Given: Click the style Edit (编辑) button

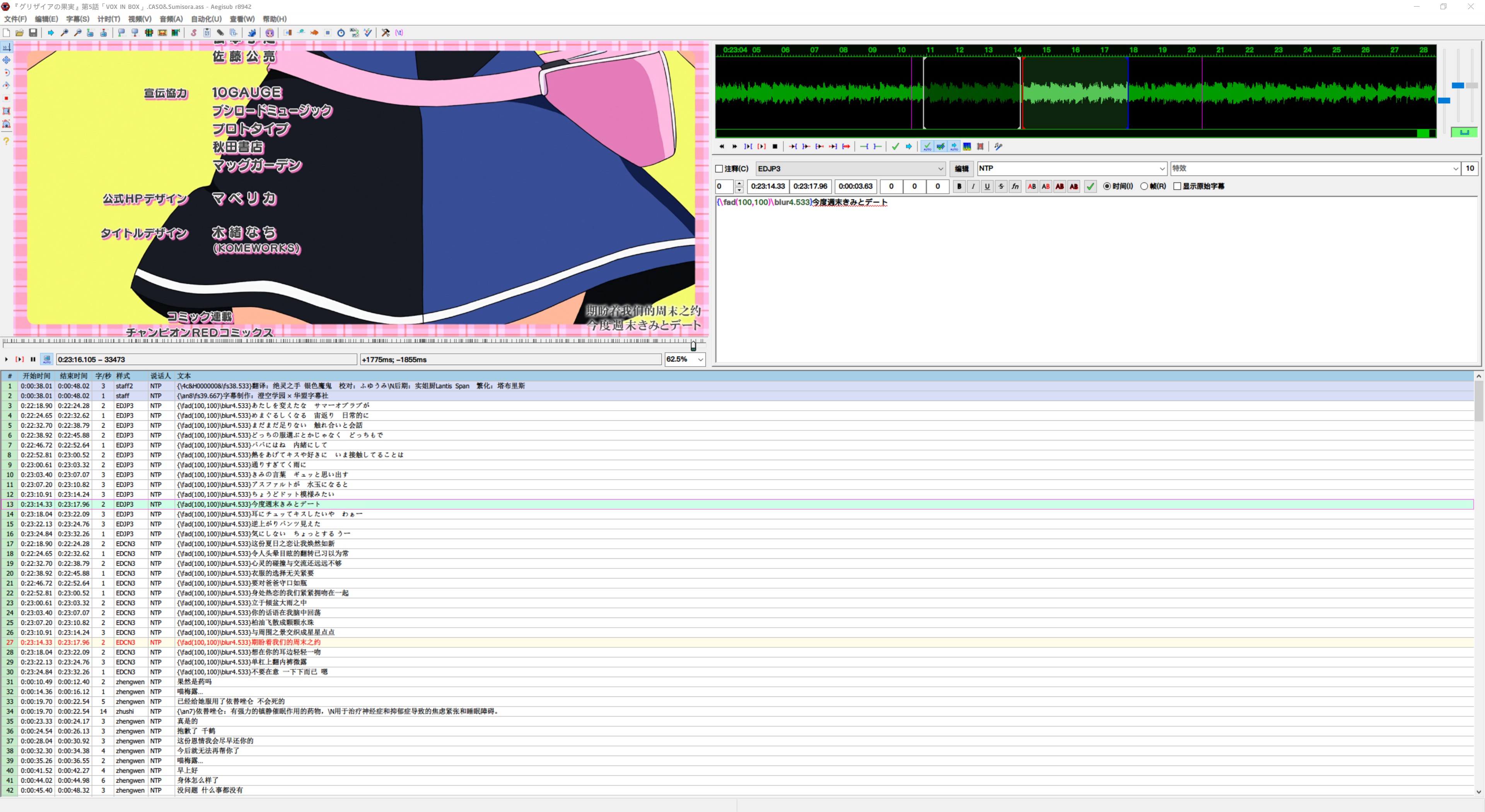Looking at the screenshot, I should coord(961,169).
